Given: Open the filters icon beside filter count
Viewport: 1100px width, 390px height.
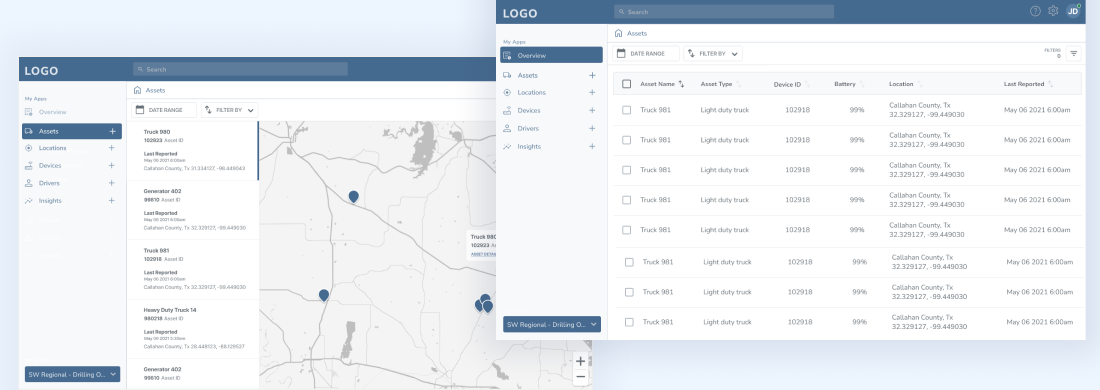Looking at the screenshot, I should pos(1073,53).
